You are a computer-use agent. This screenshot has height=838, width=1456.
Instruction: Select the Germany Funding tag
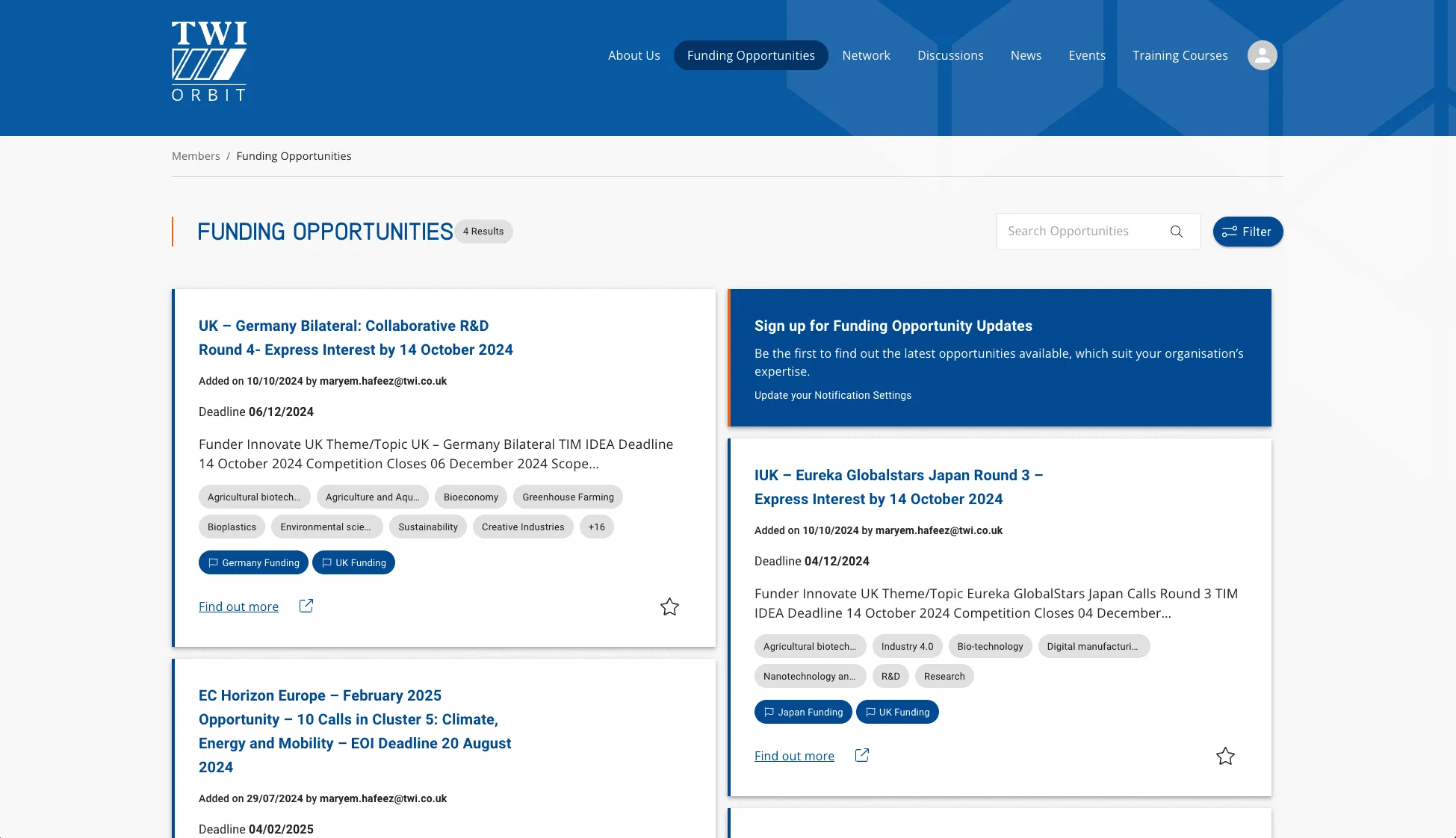point(253,562)
